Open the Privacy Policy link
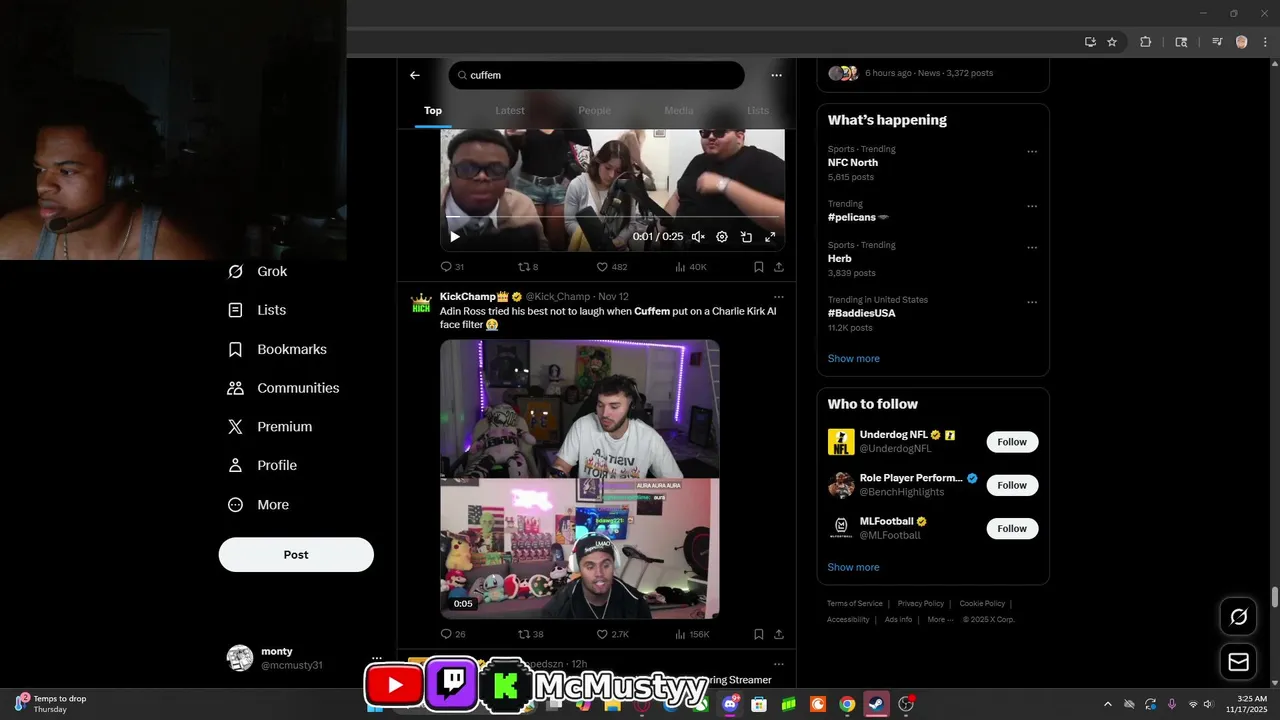 click(x=921, y=604)
